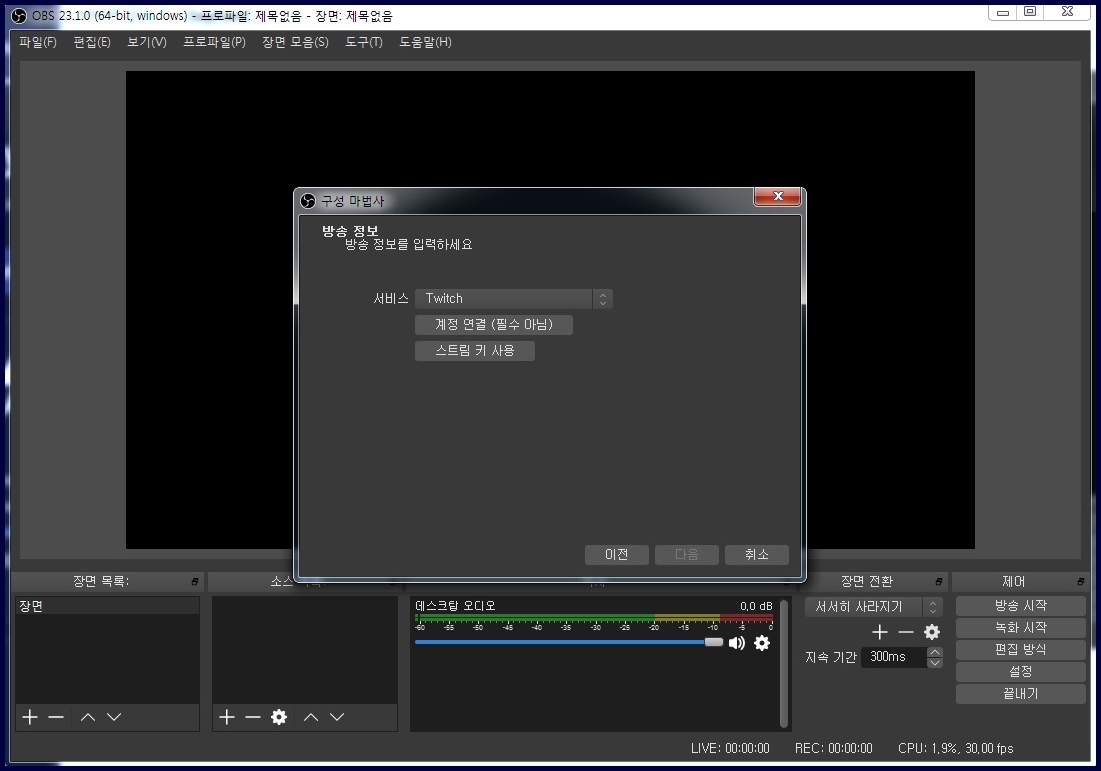Add a new source with the plus icon
1101x771 pixels.
[x=227, y=717]
